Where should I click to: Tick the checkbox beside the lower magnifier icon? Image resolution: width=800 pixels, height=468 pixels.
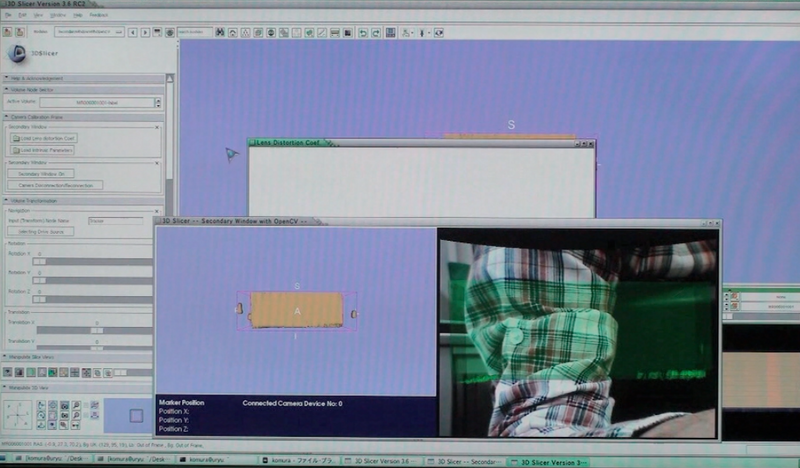coord(86,415)
